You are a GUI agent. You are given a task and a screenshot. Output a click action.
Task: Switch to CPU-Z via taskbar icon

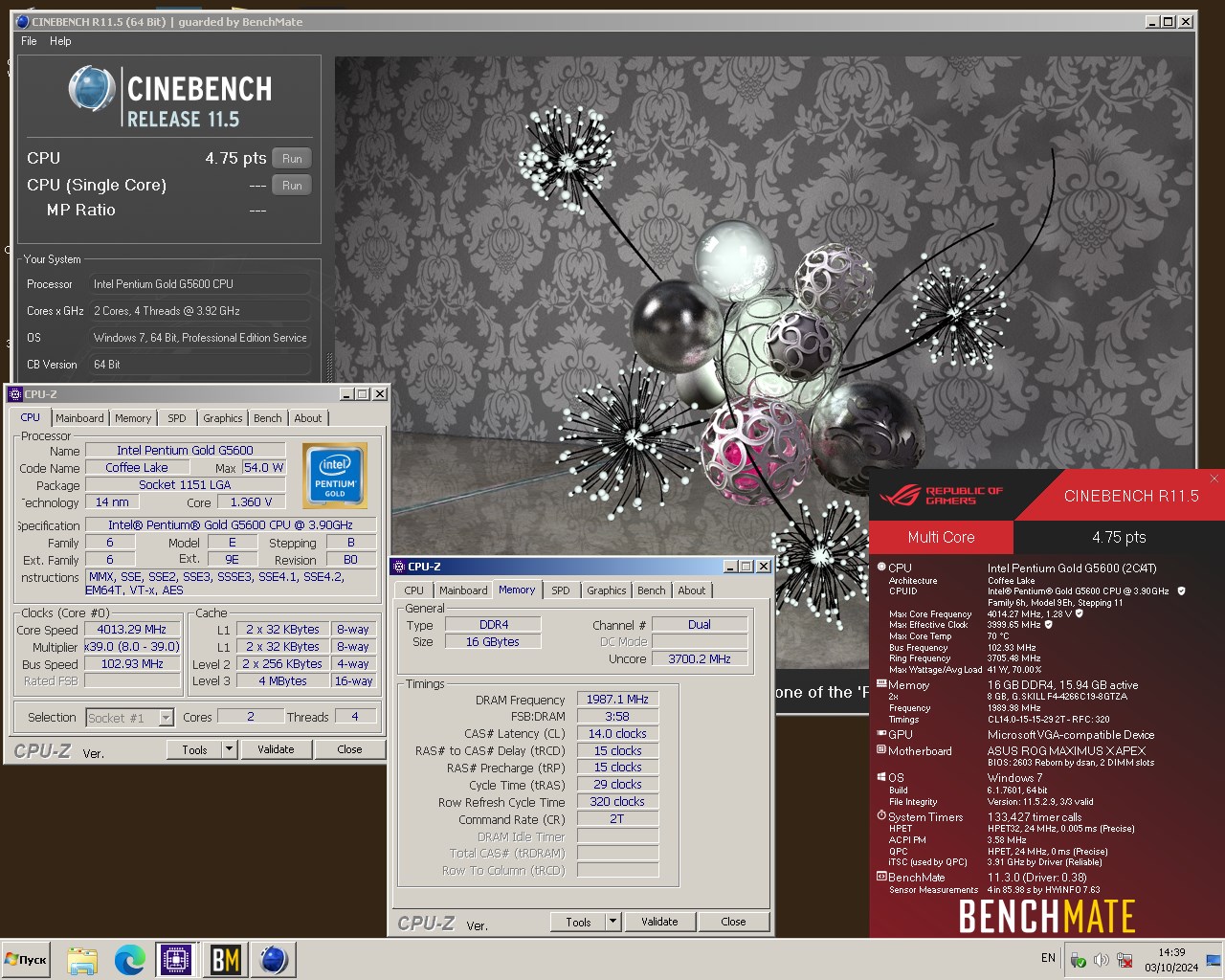point(176,960)
